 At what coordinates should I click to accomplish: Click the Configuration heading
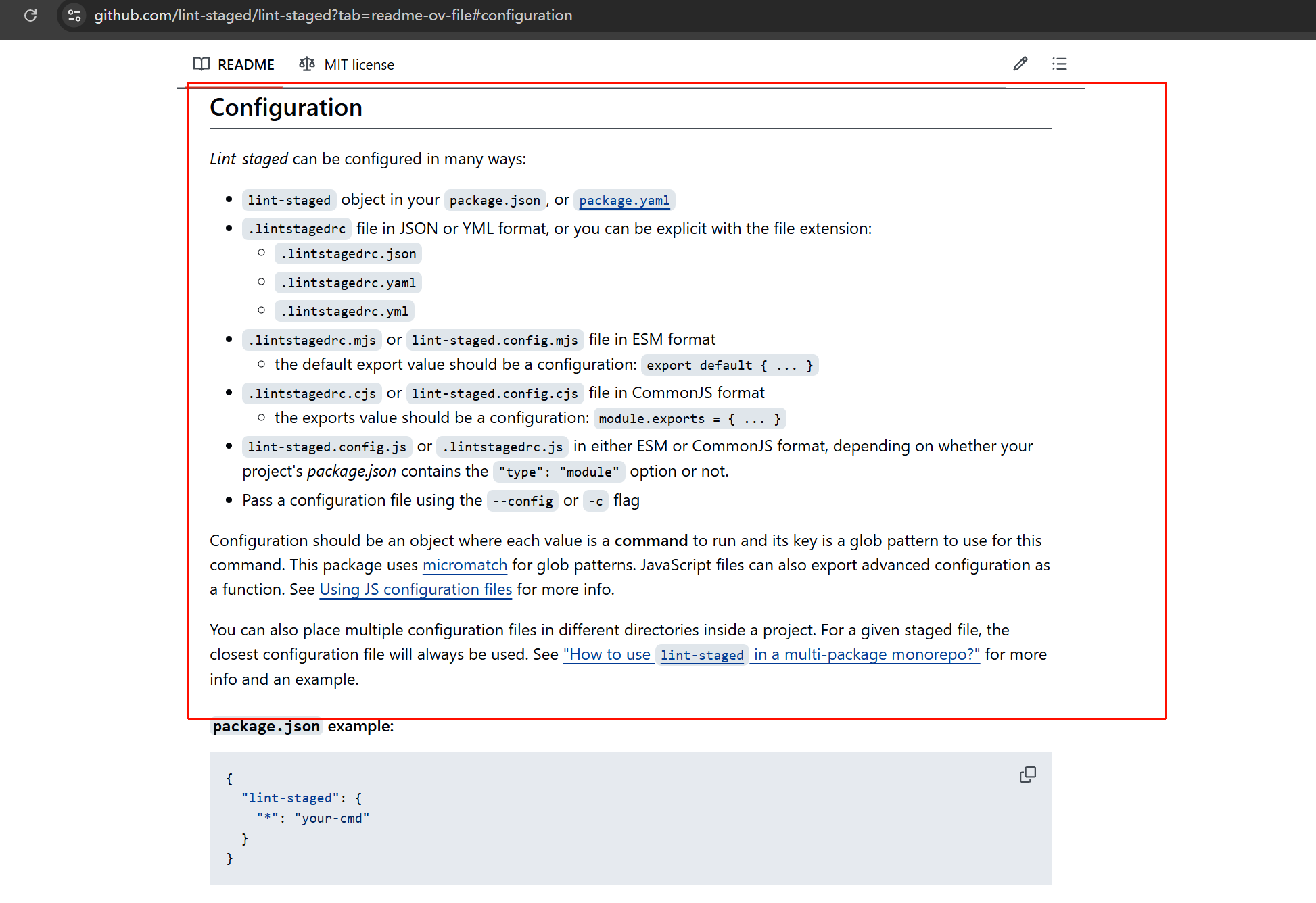coord(285,107)
